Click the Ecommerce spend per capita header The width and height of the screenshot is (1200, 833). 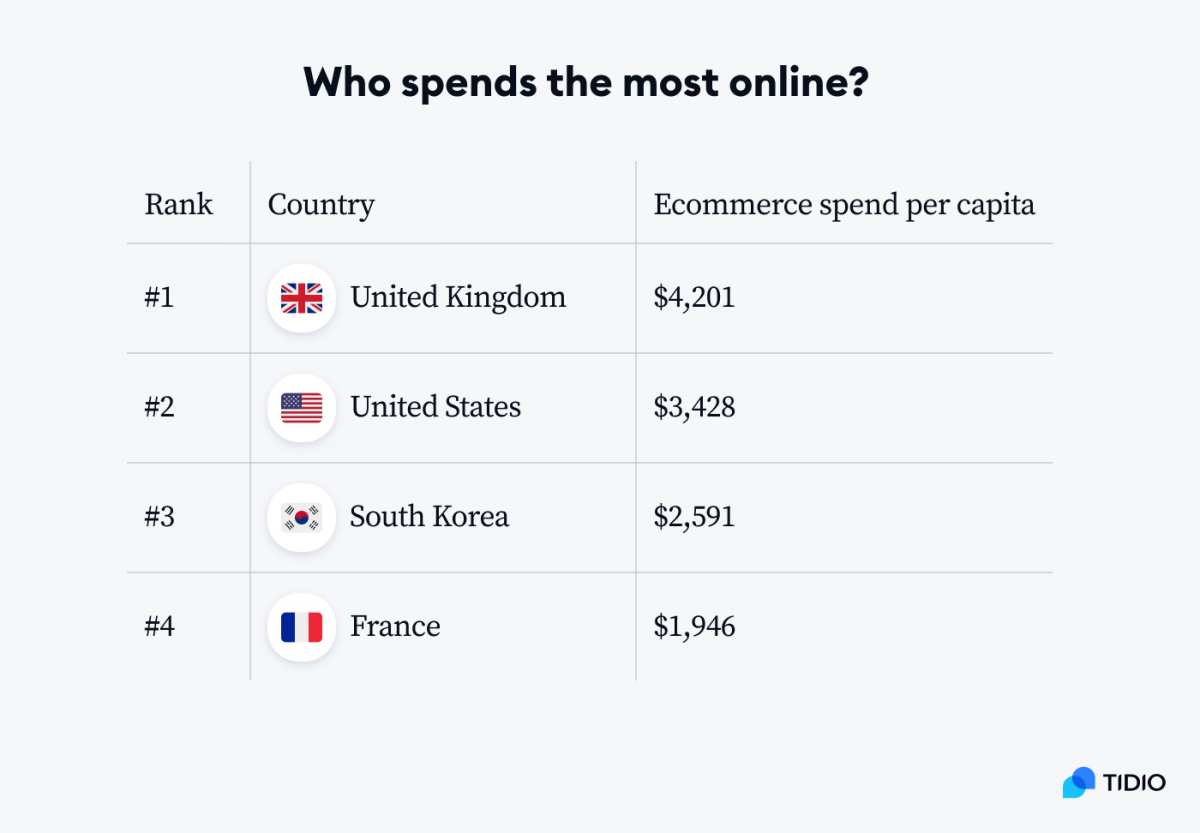click(x=844, y=205)
